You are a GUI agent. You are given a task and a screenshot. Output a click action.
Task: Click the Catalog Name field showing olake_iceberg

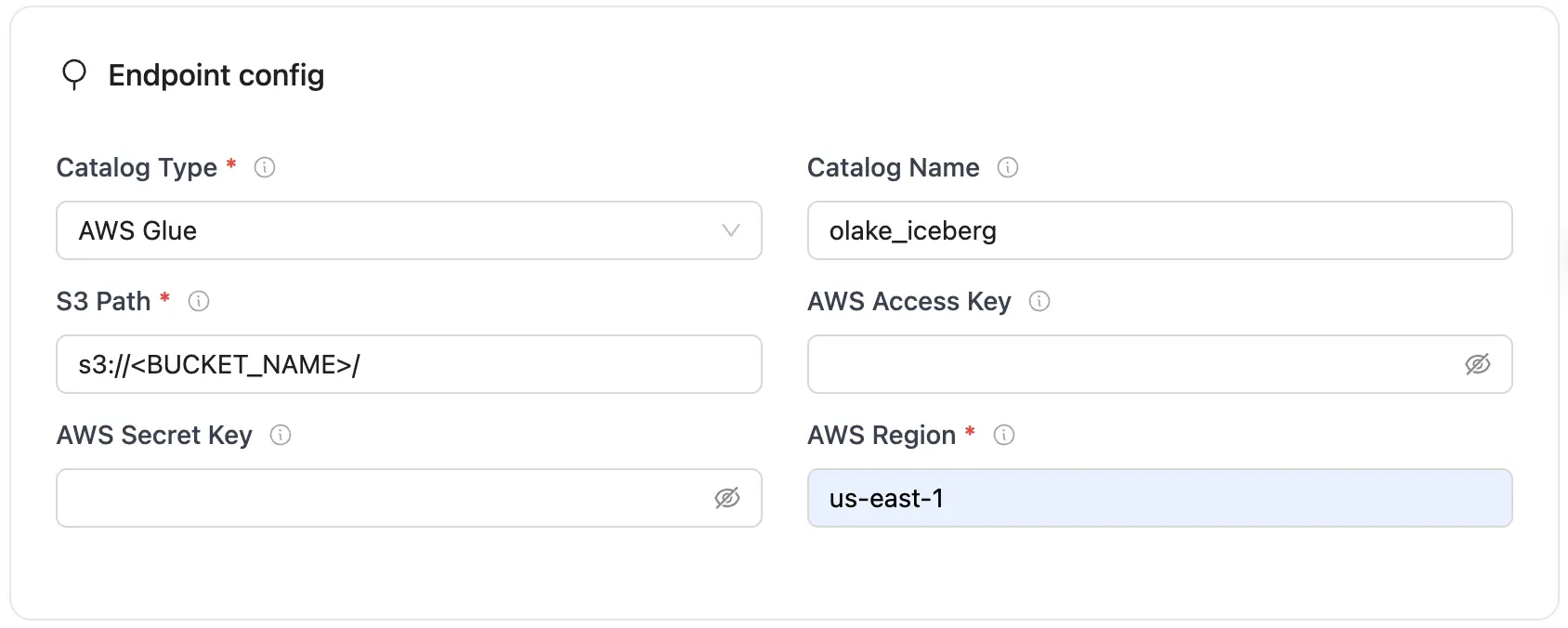[1159, 230]
